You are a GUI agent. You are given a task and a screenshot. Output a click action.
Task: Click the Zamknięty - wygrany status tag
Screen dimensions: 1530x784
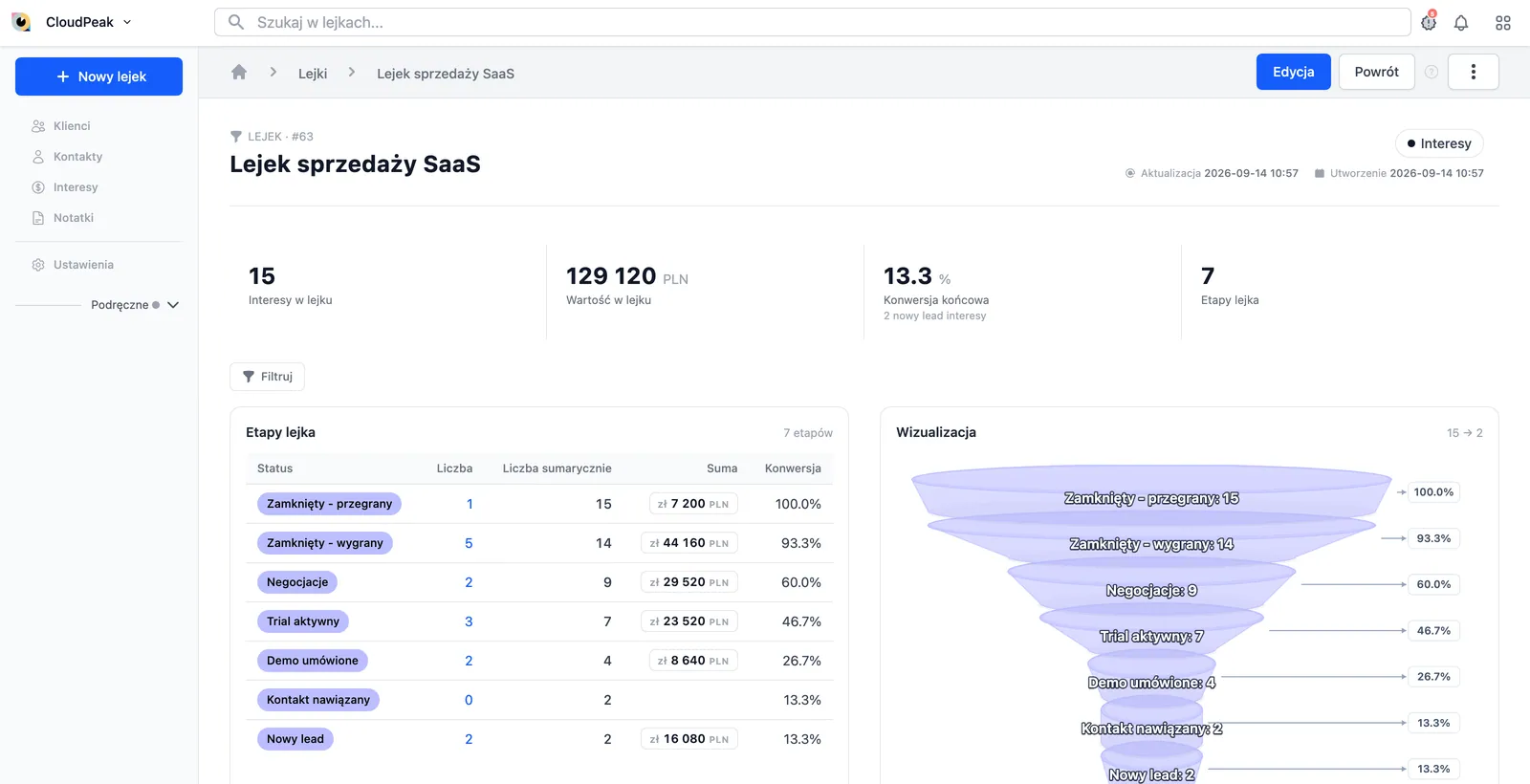[325, 543]
